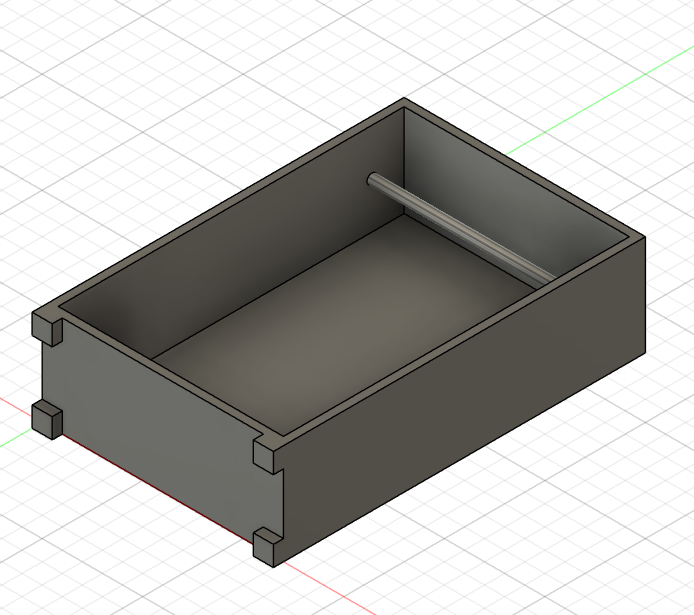Image resolution: width=694 pixels, height=615 pixels.
Task: Select the upper-left corner tab on front panel
Action: (47, 328)
